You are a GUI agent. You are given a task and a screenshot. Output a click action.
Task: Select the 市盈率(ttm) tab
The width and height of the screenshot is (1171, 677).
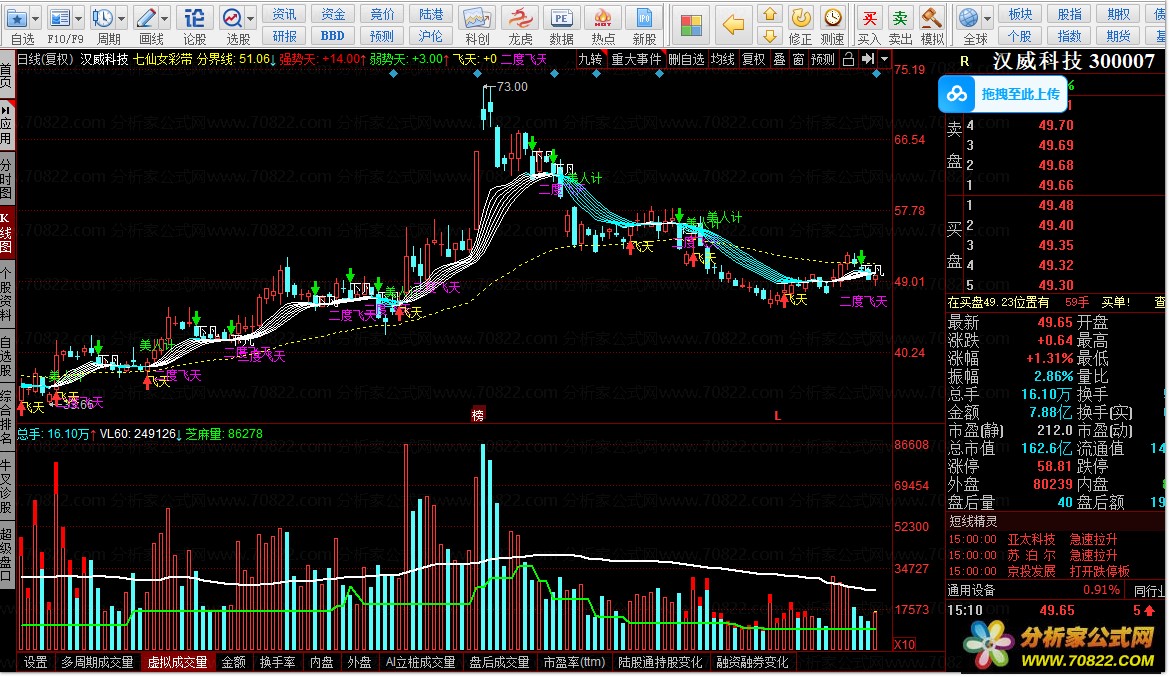tap(574, 662)
